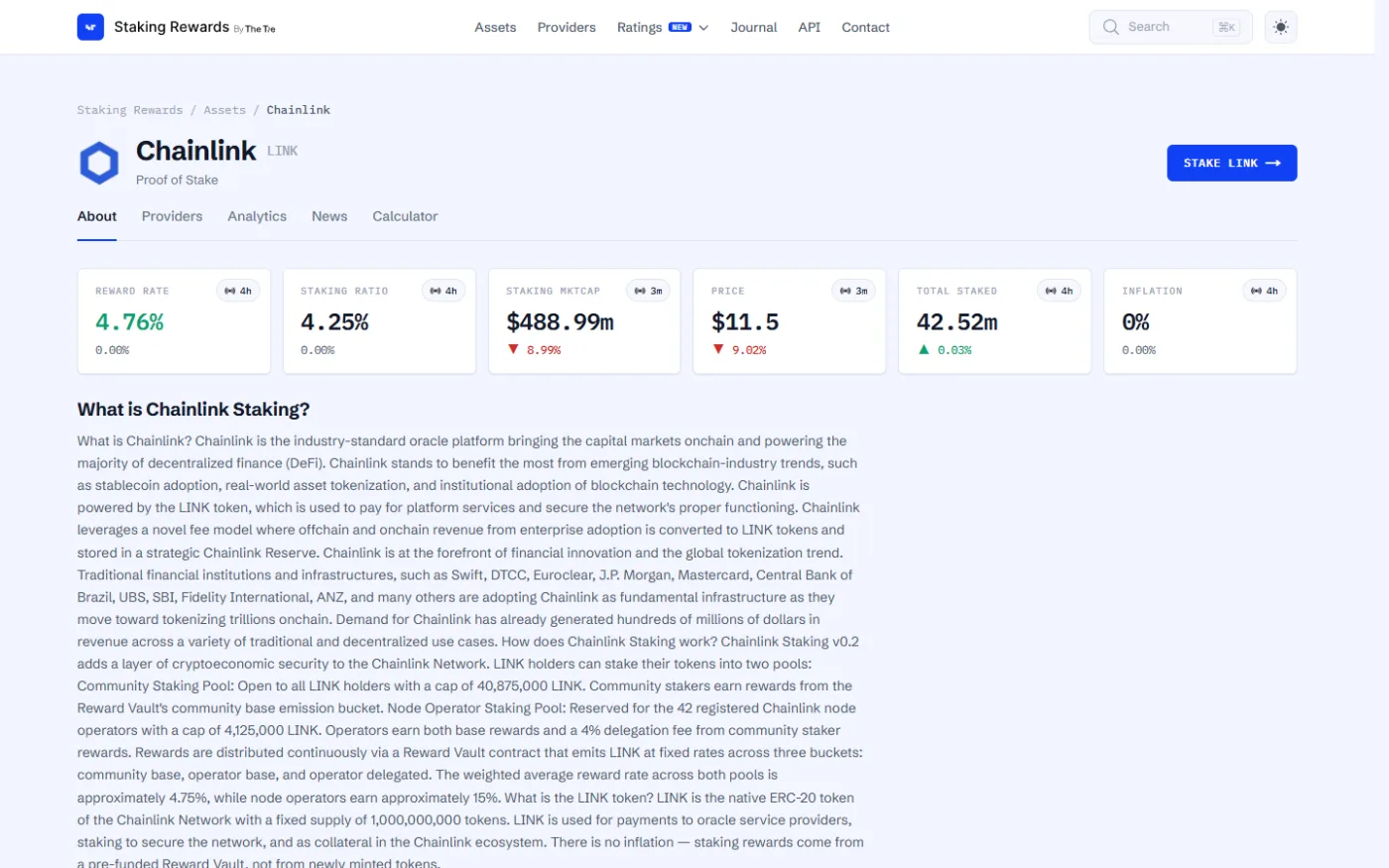Click the Staking Rewards logo icon

[90, 27]
